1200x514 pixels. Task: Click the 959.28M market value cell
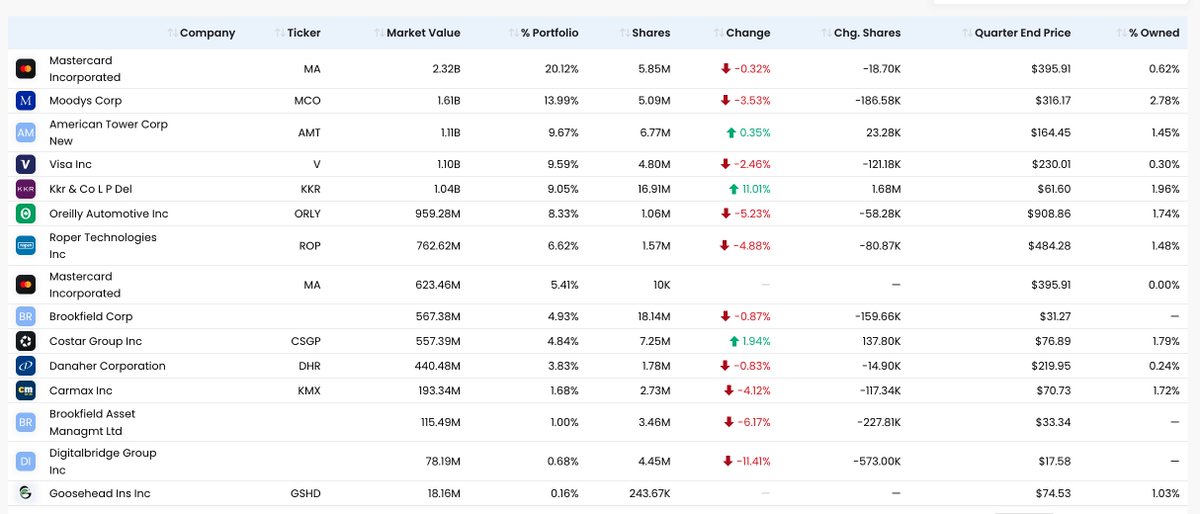(437, 214)
